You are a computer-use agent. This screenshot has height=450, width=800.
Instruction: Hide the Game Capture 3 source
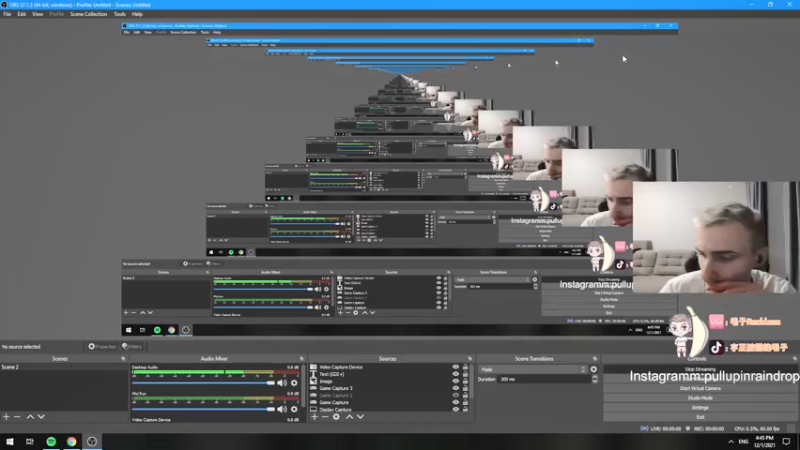[456, 388]
